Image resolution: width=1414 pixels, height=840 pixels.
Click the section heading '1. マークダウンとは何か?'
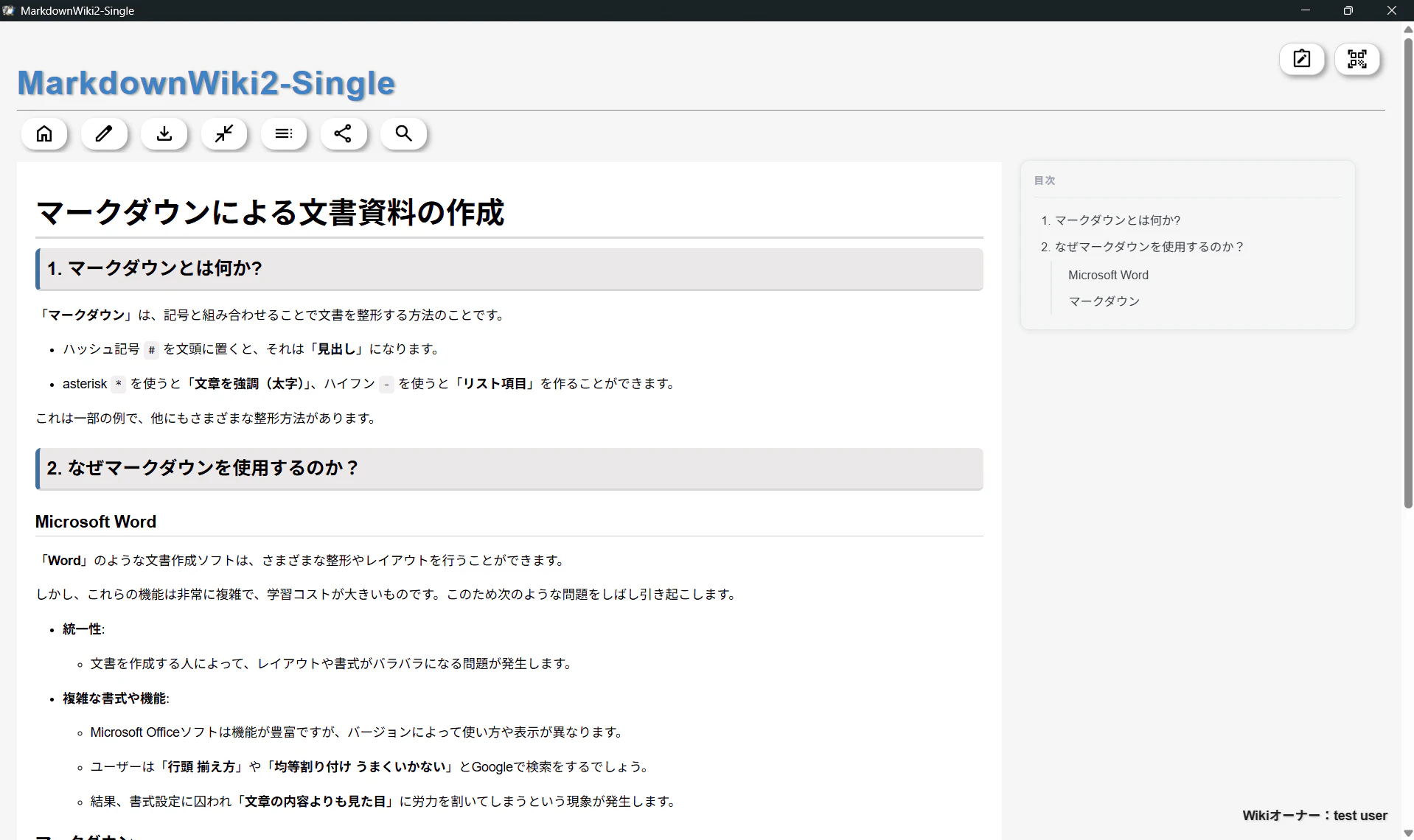click(155, 268)
